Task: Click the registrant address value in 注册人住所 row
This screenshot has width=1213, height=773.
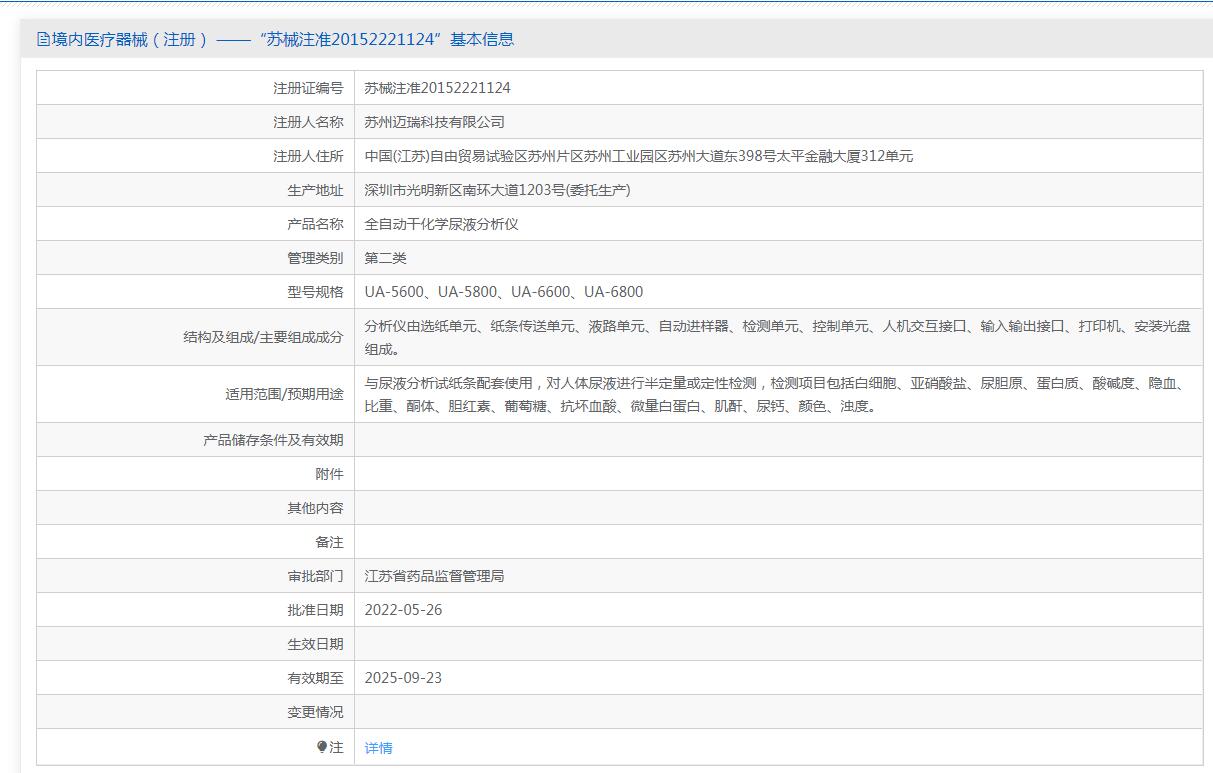Action: coord(638,156)
